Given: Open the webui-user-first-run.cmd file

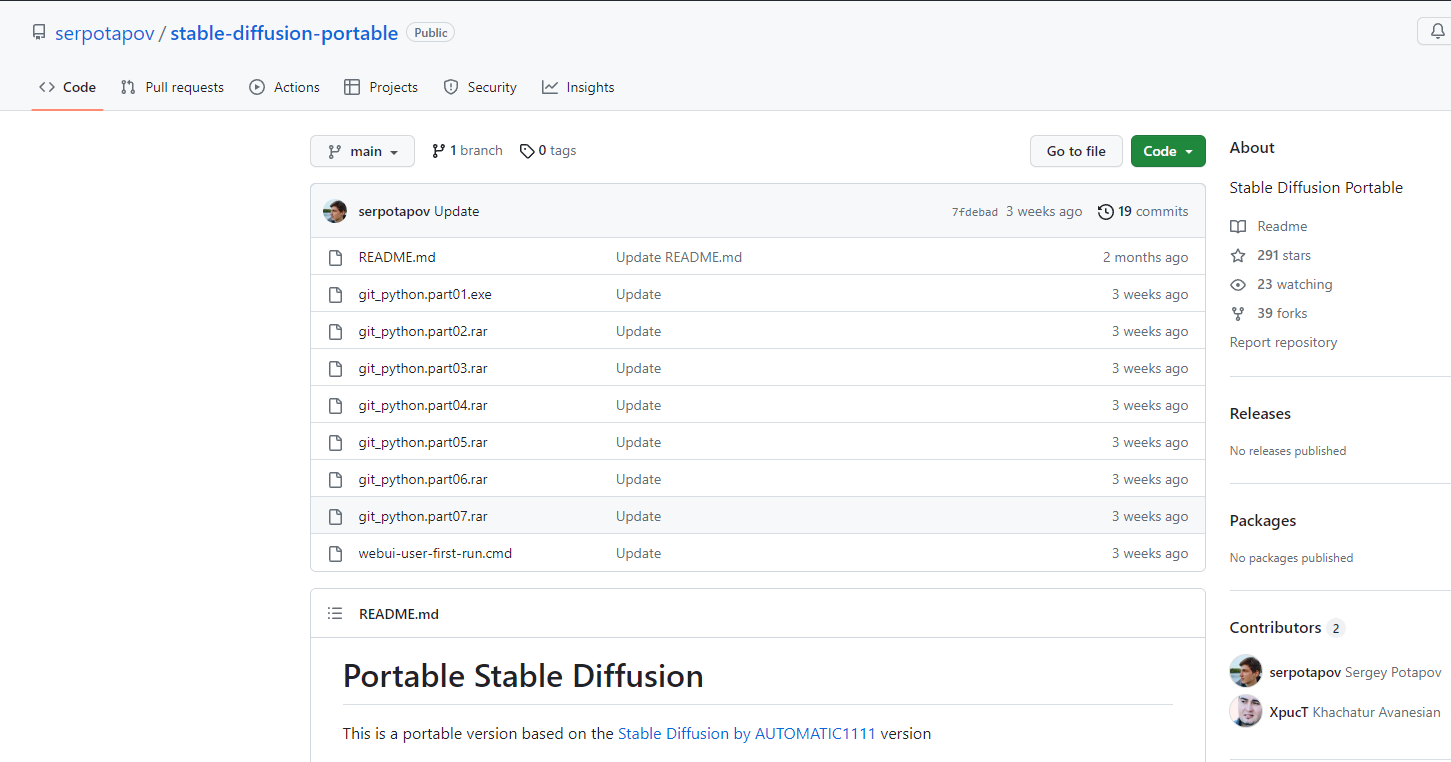Looking at the screenshot, I should pos(435,554).
